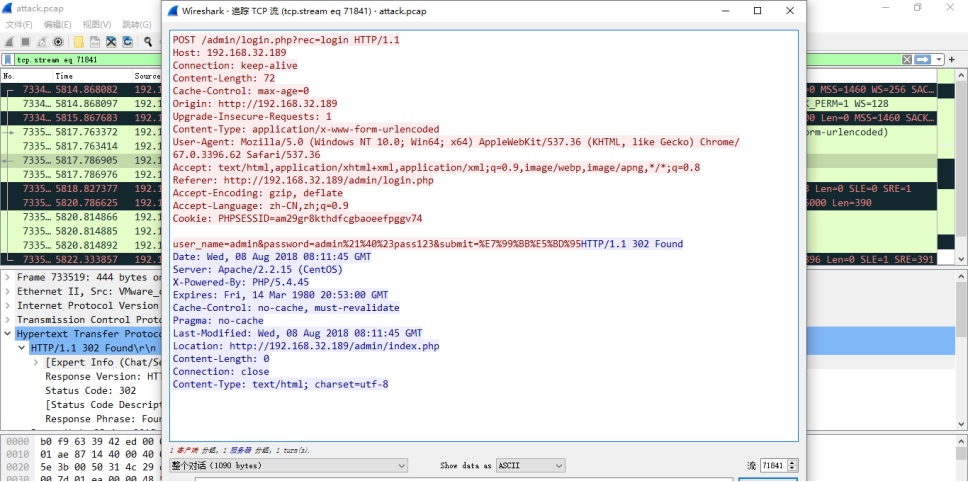Screen dimensions: 969x482
Task: Select packet row at time 5817.763414
Action: [81, 146]
